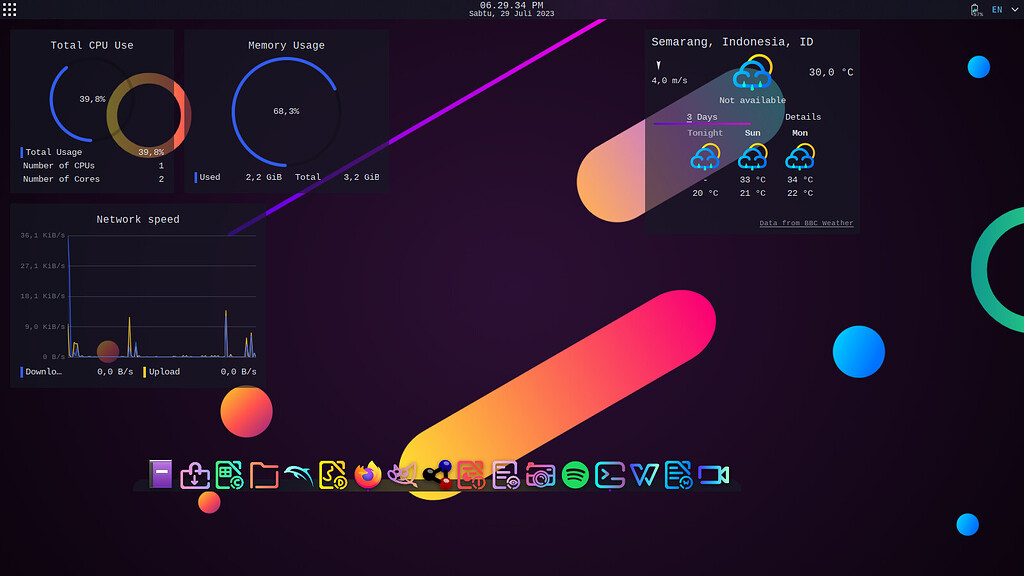Follow the Data from BBC Weather link
This screenshot has height=576, width=1024.
click(x=806, y=223)
